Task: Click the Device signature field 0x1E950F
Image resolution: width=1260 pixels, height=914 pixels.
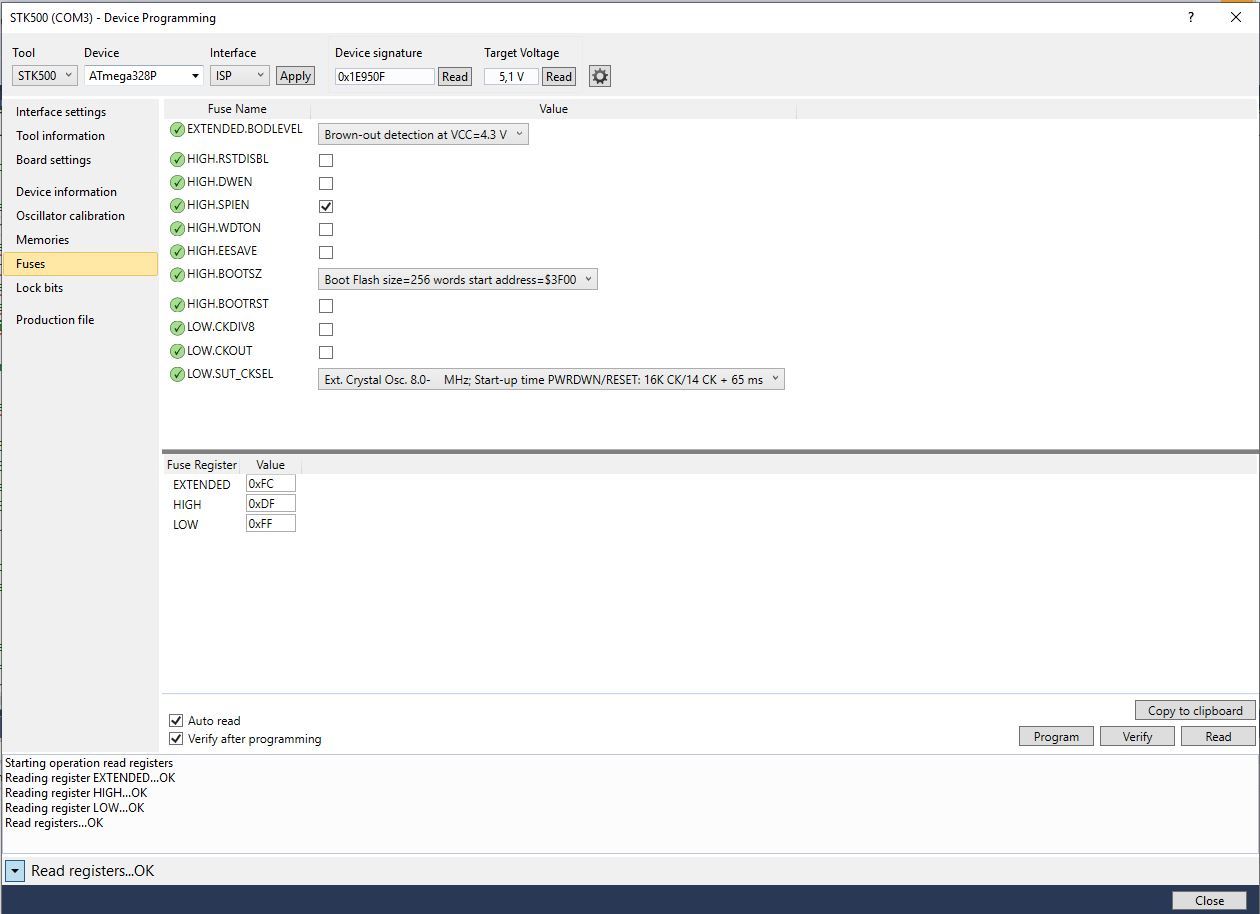Action: click(x=385, y=76)
